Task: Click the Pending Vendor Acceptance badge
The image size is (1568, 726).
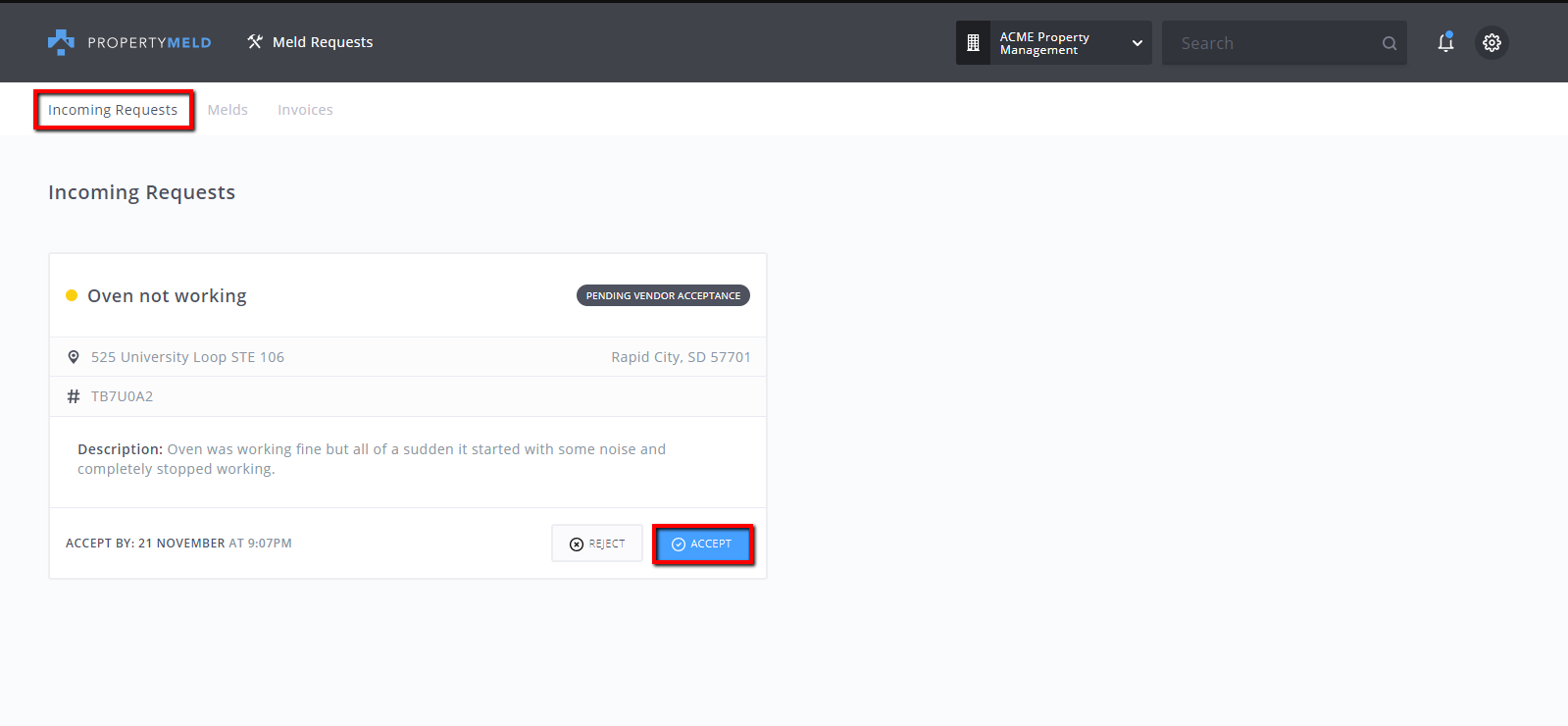Action: [663, 295]
